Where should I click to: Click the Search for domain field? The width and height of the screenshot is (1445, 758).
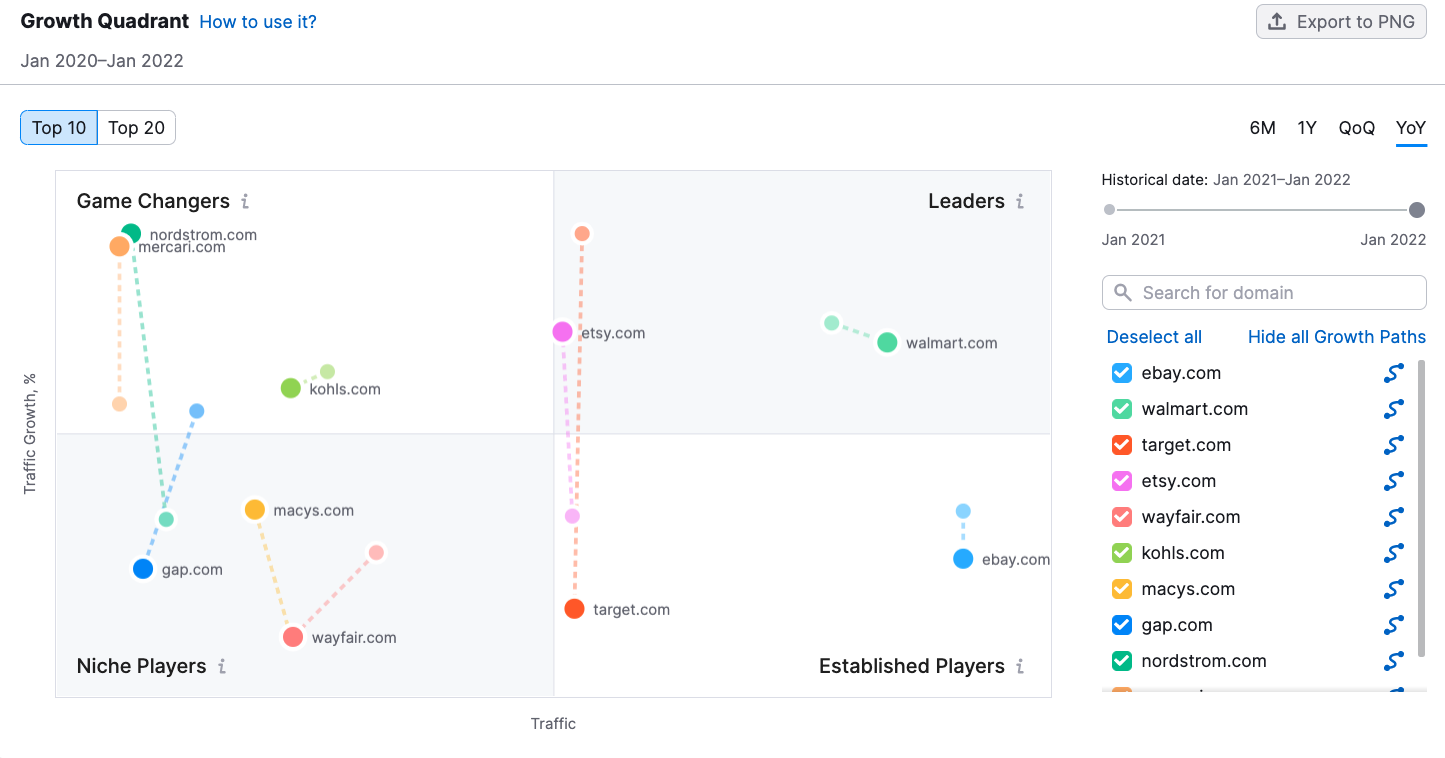1264,293
